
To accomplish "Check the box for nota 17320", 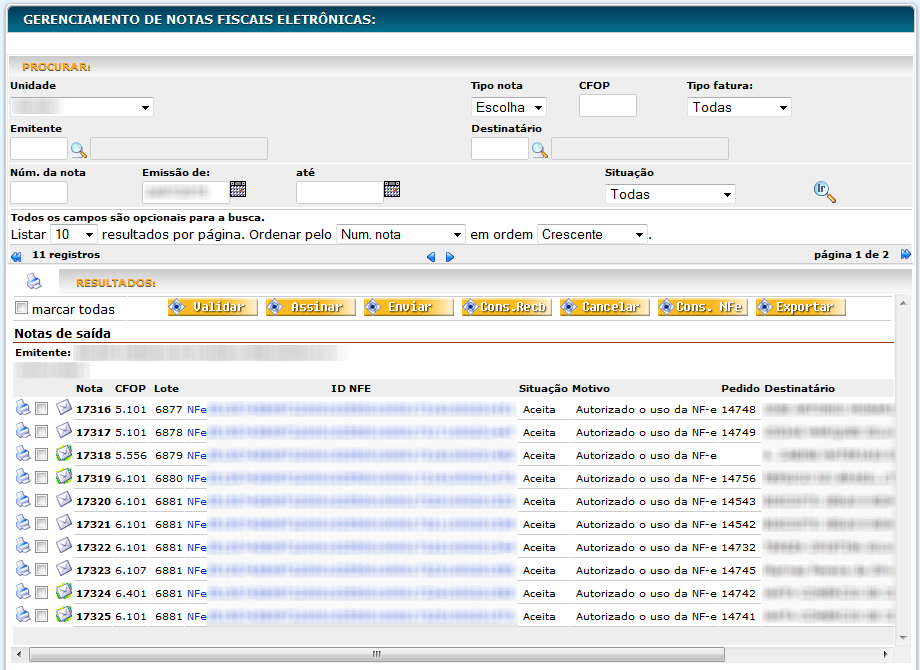I will (x=41, y=500).
